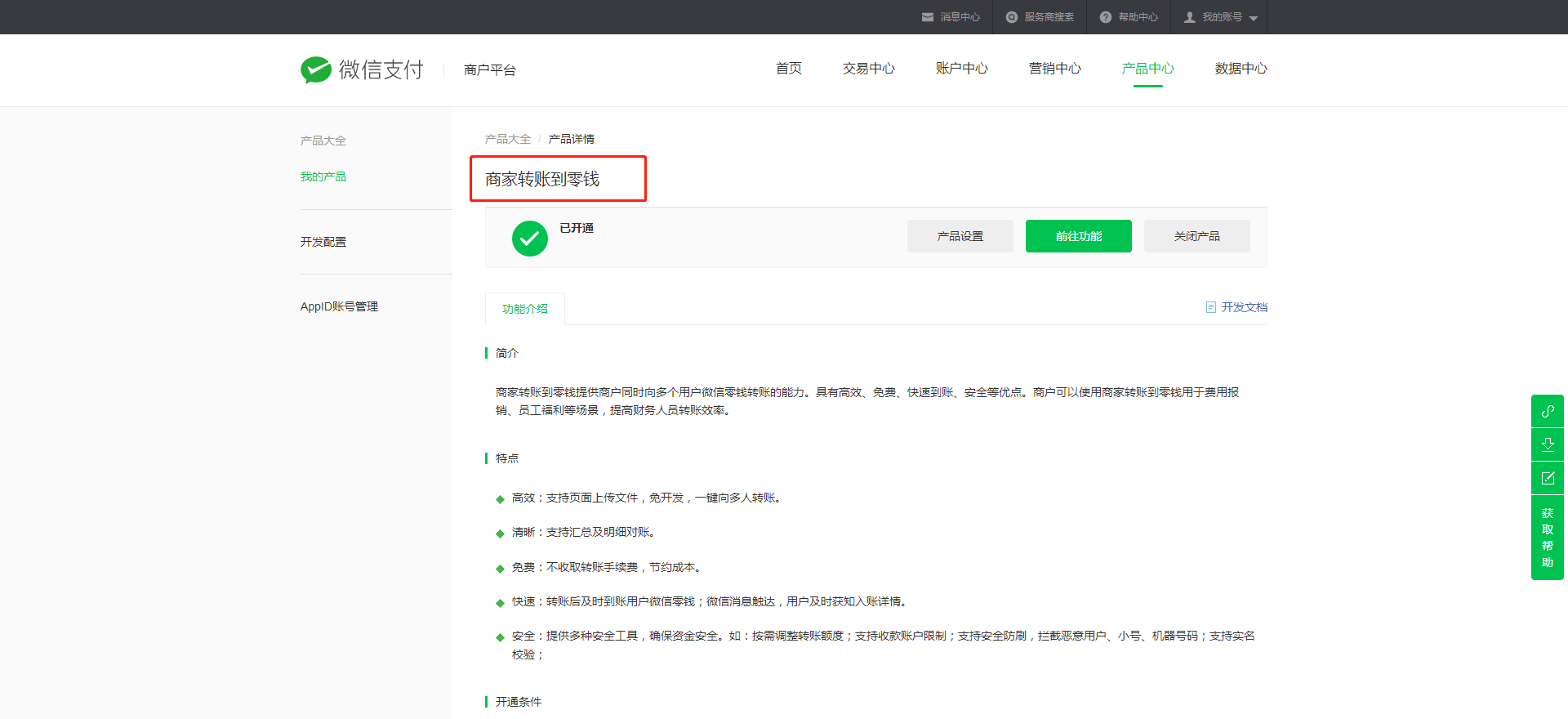The width and height of the screenshot is (1568, 719).
Task: Click the 产品大全 breadcrumb link
Action: (x=508, y=139)
